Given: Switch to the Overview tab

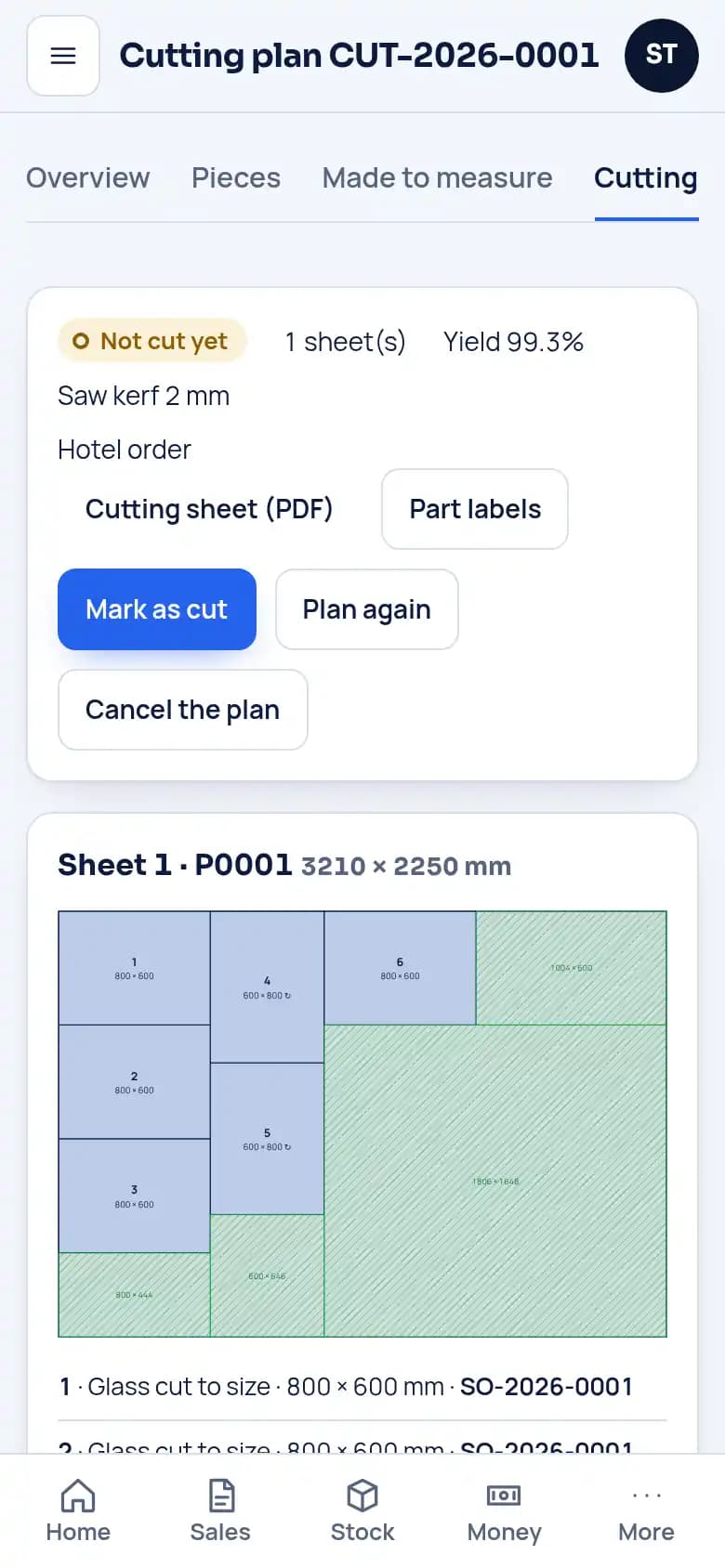Looking at the screenshot, I should pyautogui.click(x=88, y=177).
